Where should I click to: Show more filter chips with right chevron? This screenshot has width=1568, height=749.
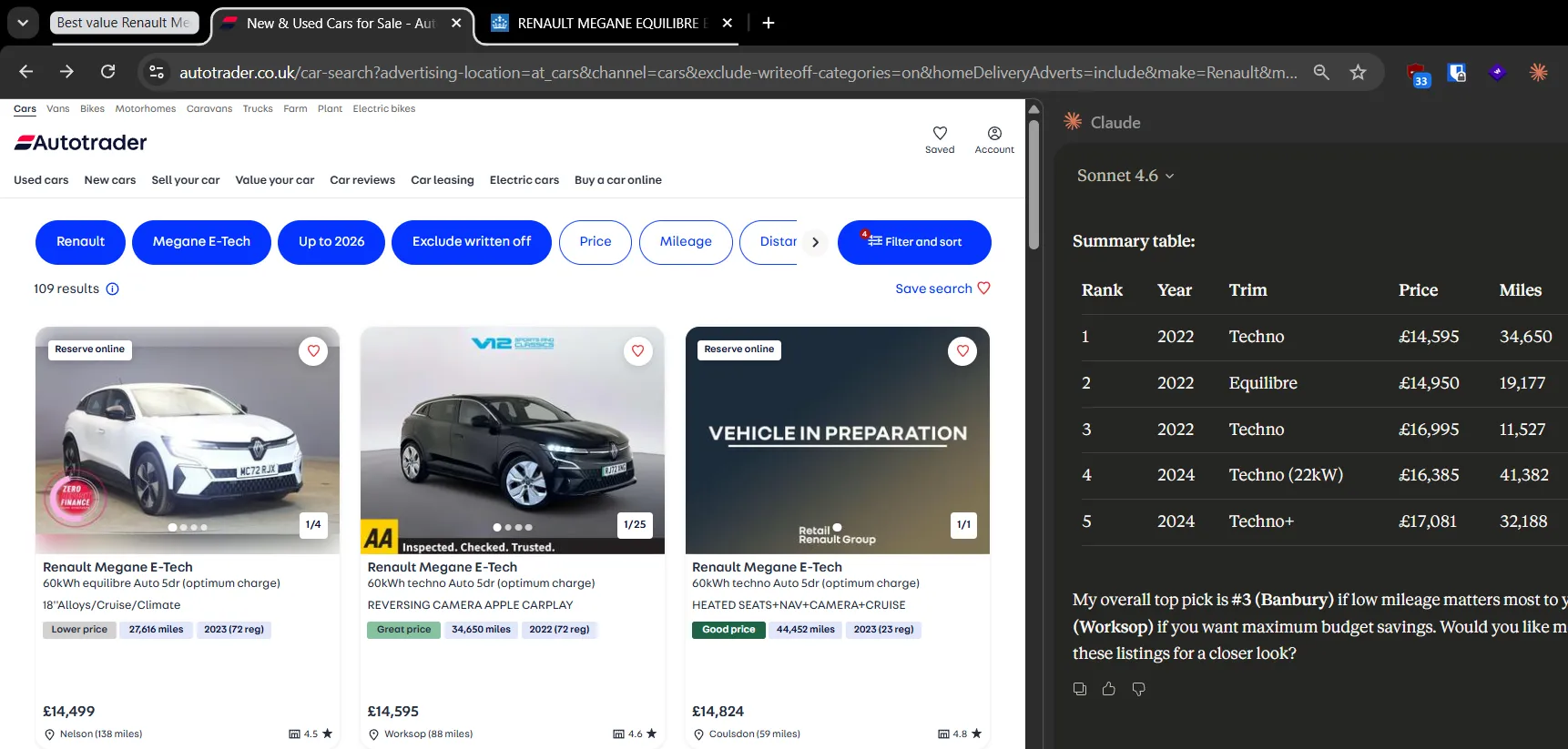coord(815,242)
